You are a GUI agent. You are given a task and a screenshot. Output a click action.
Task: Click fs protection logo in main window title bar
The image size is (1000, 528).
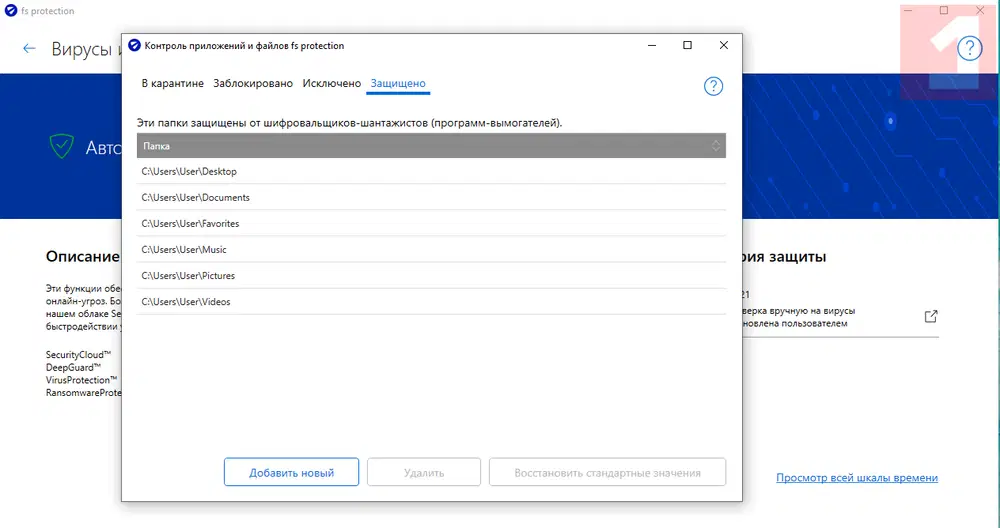[x=10, y=10]
